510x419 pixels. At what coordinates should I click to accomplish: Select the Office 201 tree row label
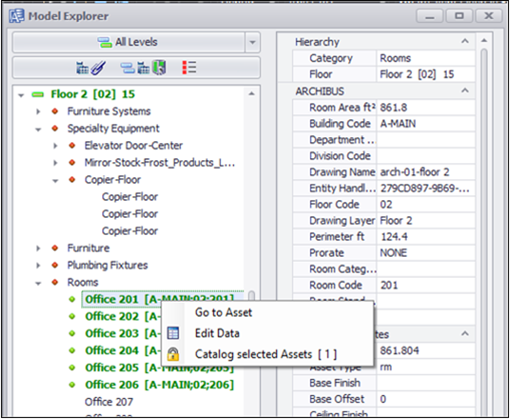pos(159,299)
